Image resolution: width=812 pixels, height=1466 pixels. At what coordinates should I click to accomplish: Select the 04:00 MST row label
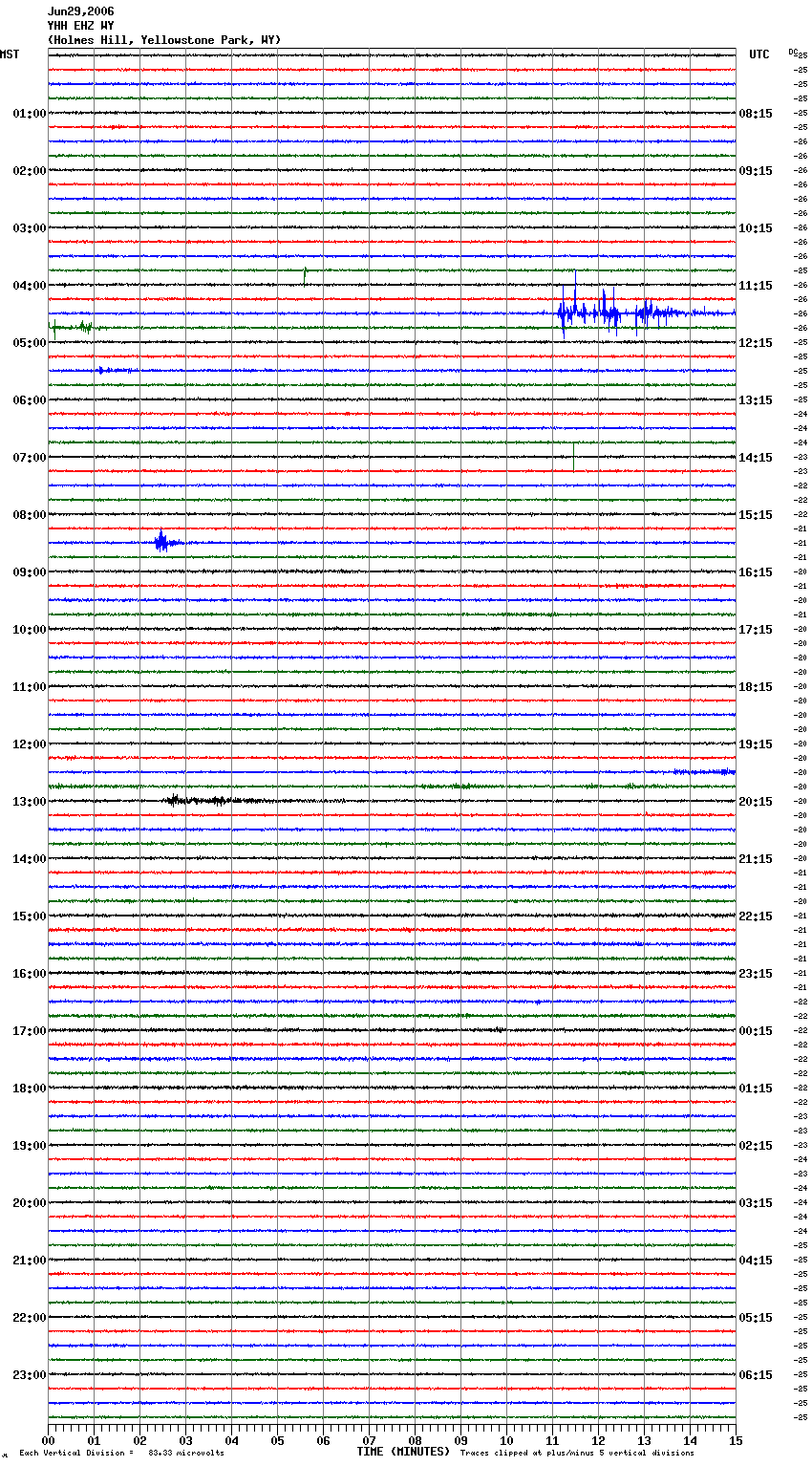[30, 286]
